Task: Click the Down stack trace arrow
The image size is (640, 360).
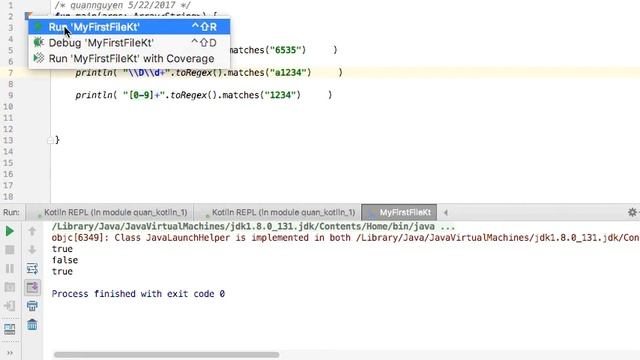Action: click(32, 250)
